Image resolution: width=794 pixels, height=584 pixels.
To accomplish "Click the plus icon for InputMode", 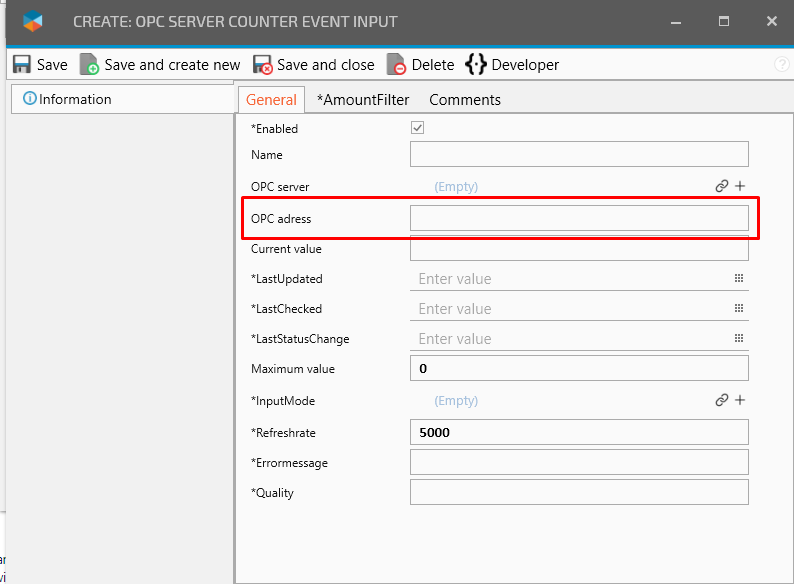I will 740,400.
